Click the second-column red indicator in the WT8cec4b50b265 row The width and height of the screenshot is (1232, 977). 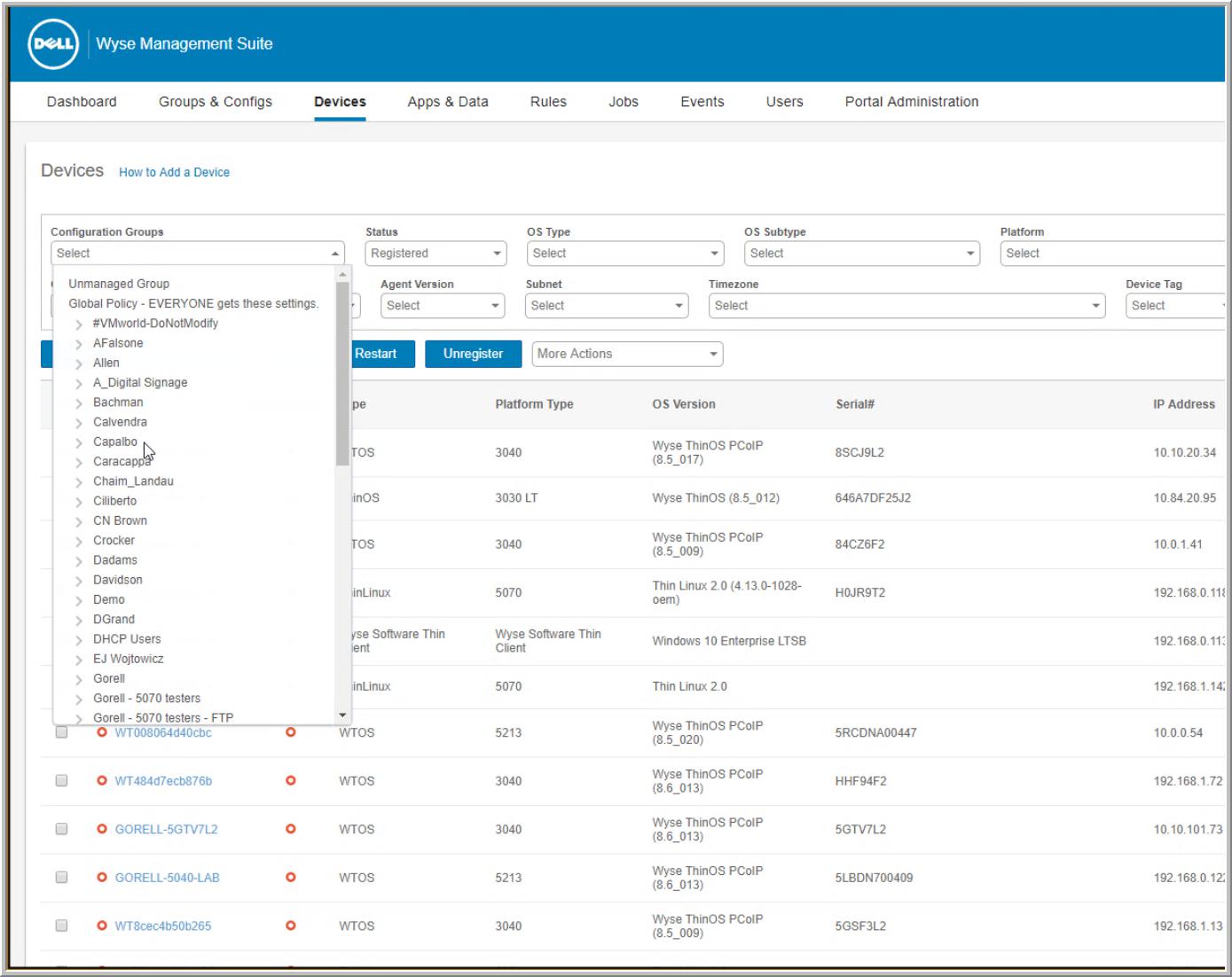291,926
